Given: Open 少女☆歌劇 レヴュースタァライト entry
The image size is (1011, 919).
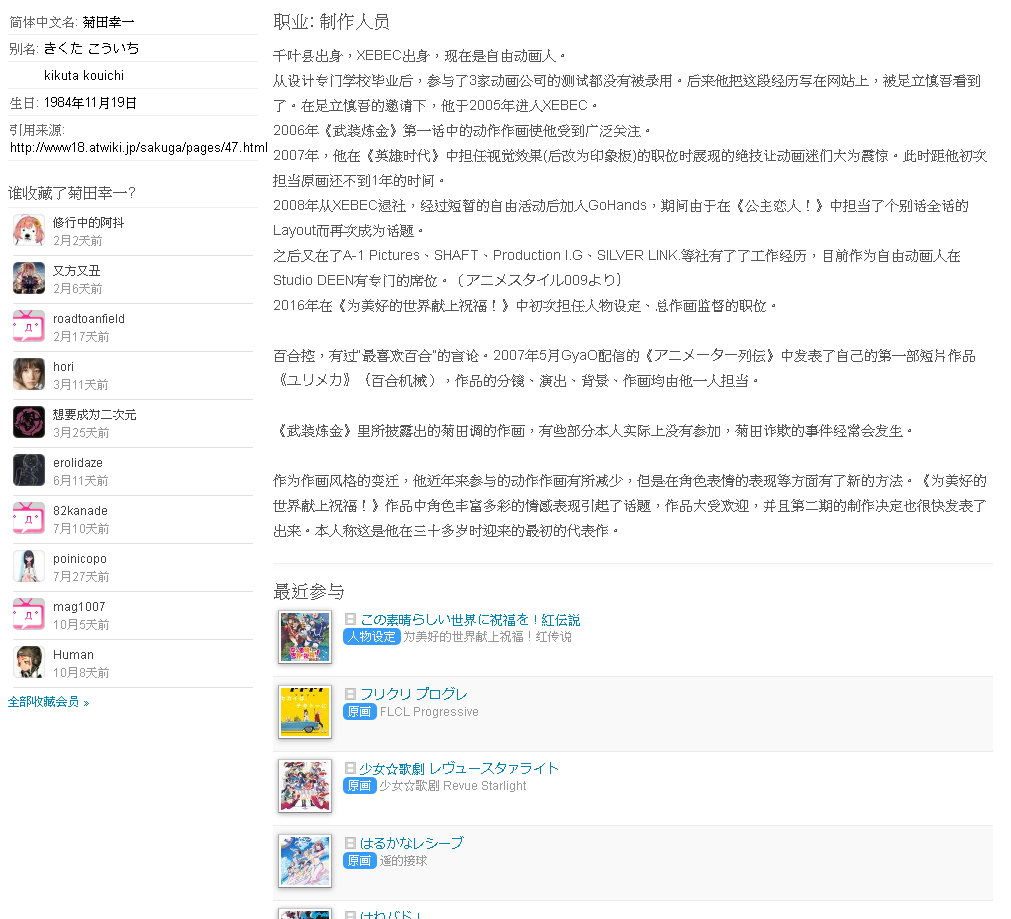Looking at the screenshot, I should click(459, 768).
